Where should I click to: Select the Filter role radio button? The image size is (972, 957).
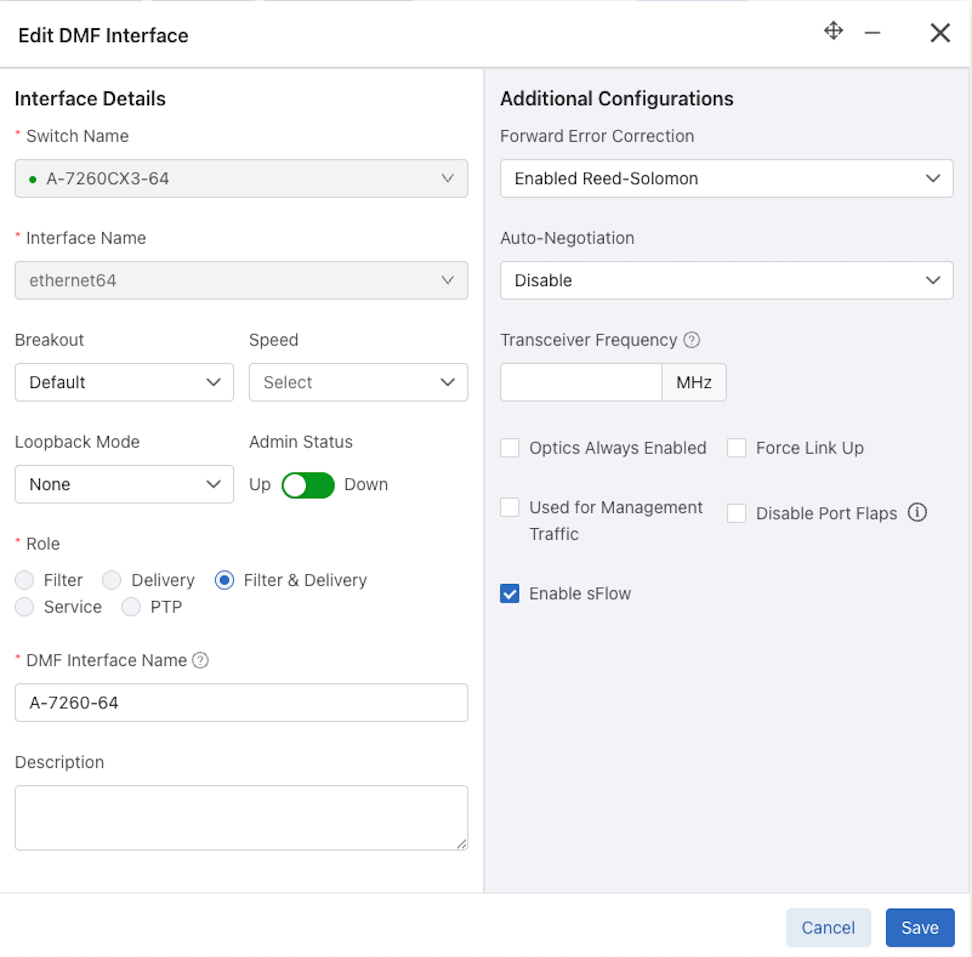(25, 580)
